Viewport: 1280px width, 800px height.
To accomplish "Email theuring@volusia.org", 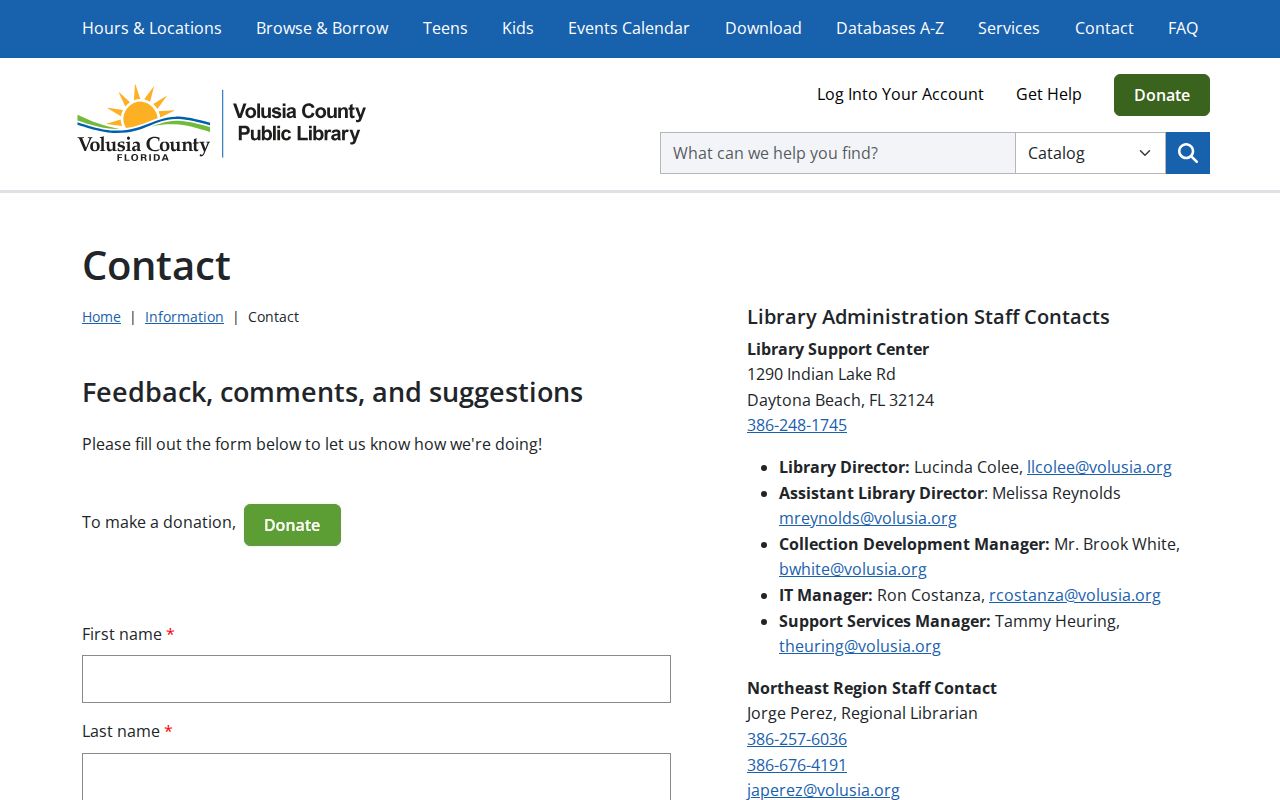I will tap(860, 646).
